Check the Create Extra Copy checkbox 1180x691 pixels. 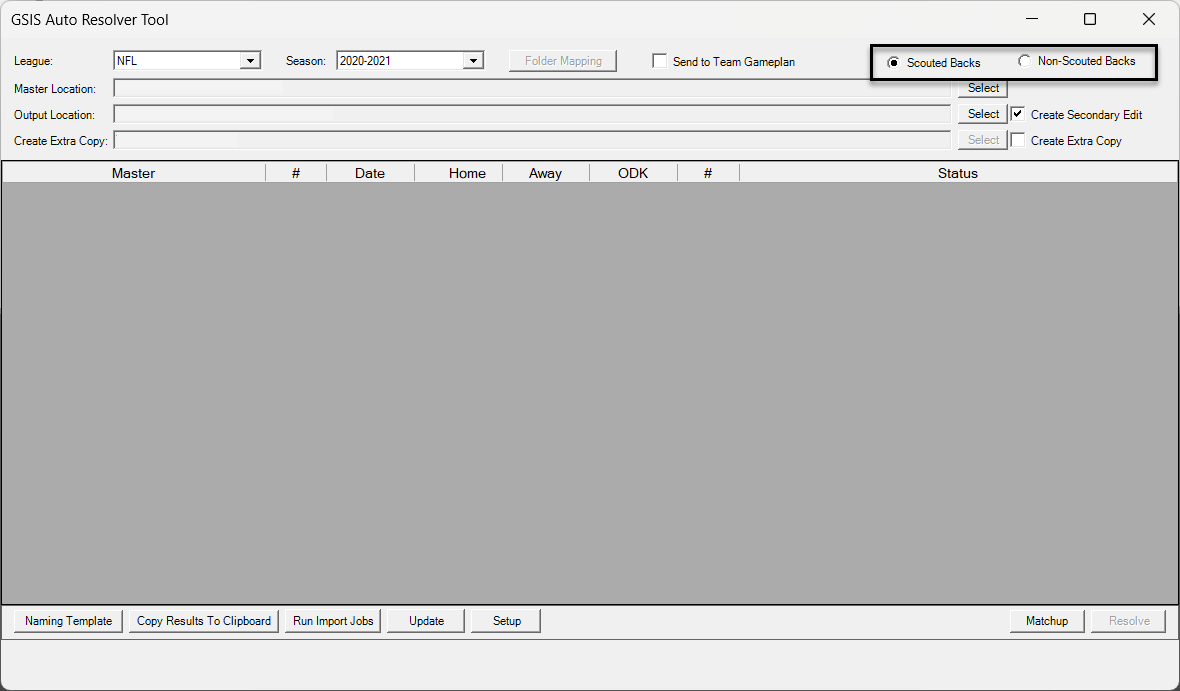point(1017,140)
